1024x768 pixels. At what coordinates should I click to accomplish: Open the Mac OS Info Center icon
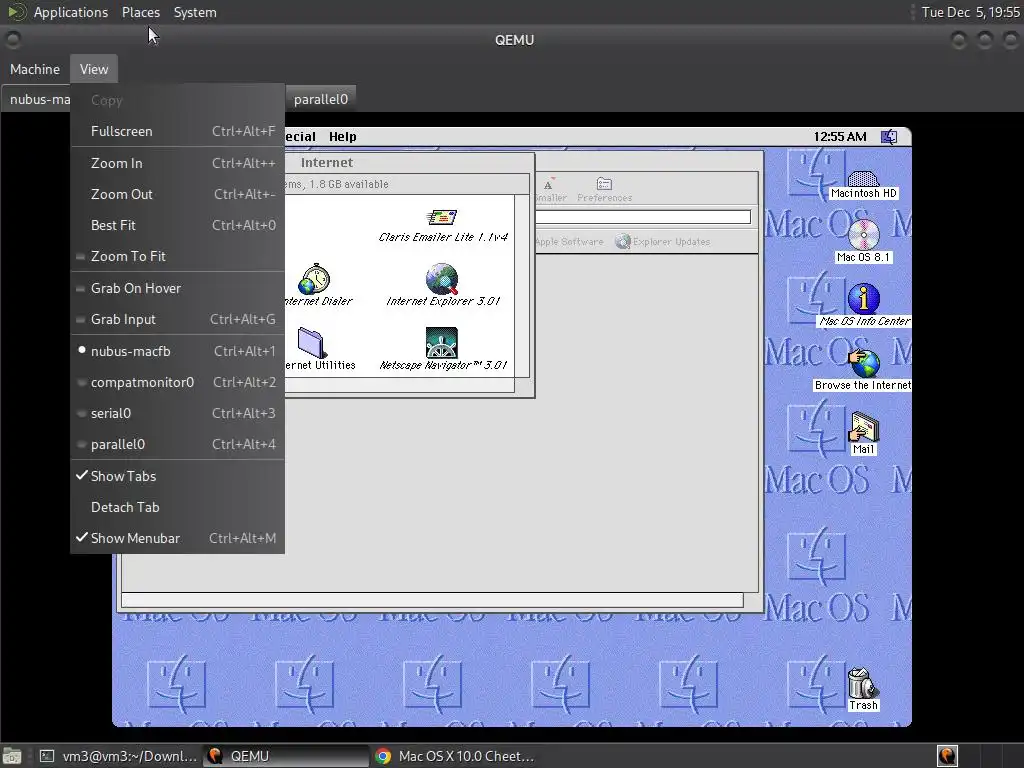point(863,299)
